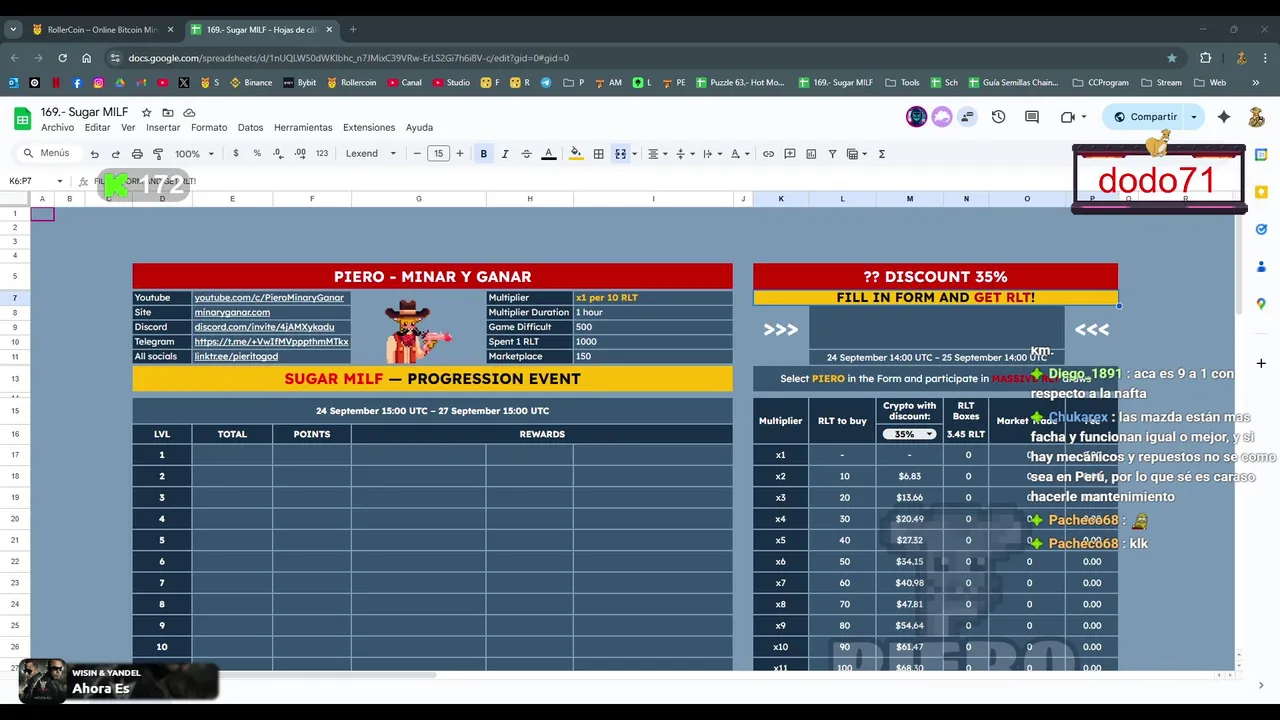Apply percent format icon

coord(257,154)
